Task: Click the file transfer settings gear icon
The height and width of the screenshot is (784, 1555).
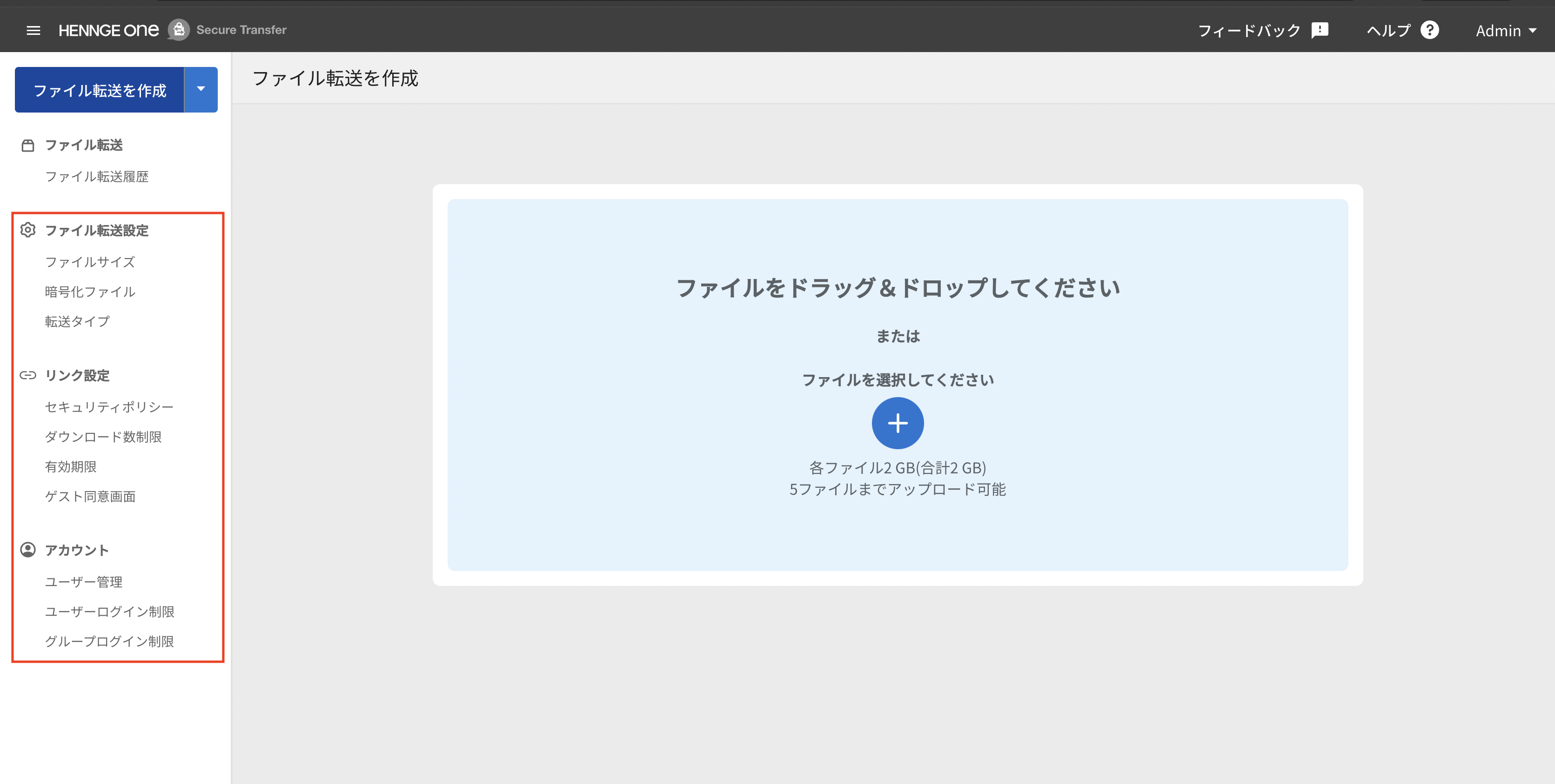Action: point(28,230)
